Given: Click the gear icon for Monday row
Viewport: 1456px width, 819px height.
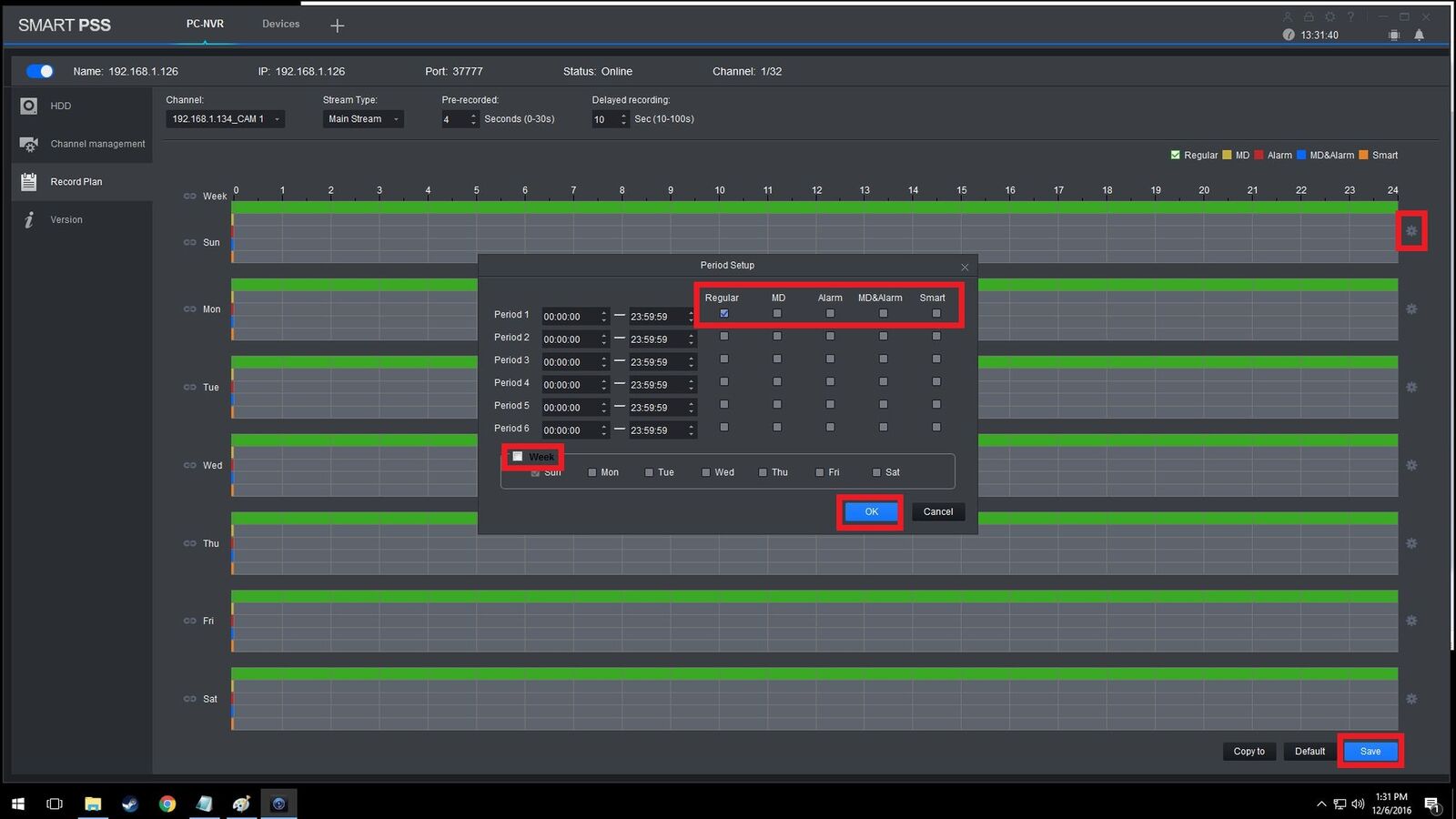Looking at the screenshot, I should coord(1411,309).
